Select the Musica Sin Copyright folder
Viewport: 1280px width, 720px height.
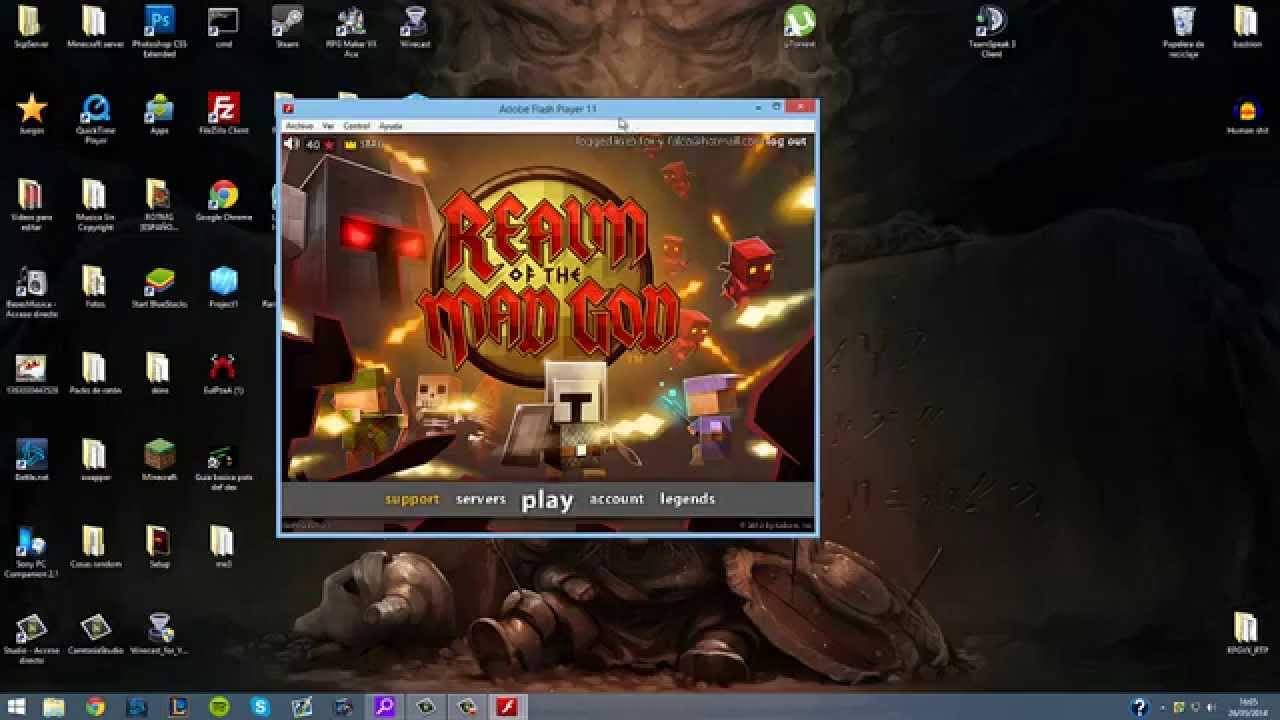95,205
